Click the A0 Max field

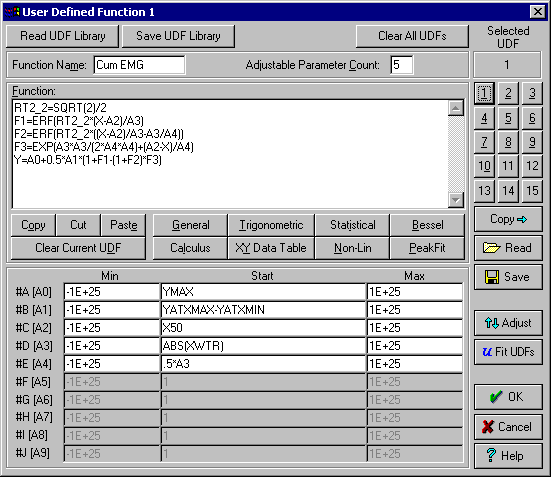[415, 292]
